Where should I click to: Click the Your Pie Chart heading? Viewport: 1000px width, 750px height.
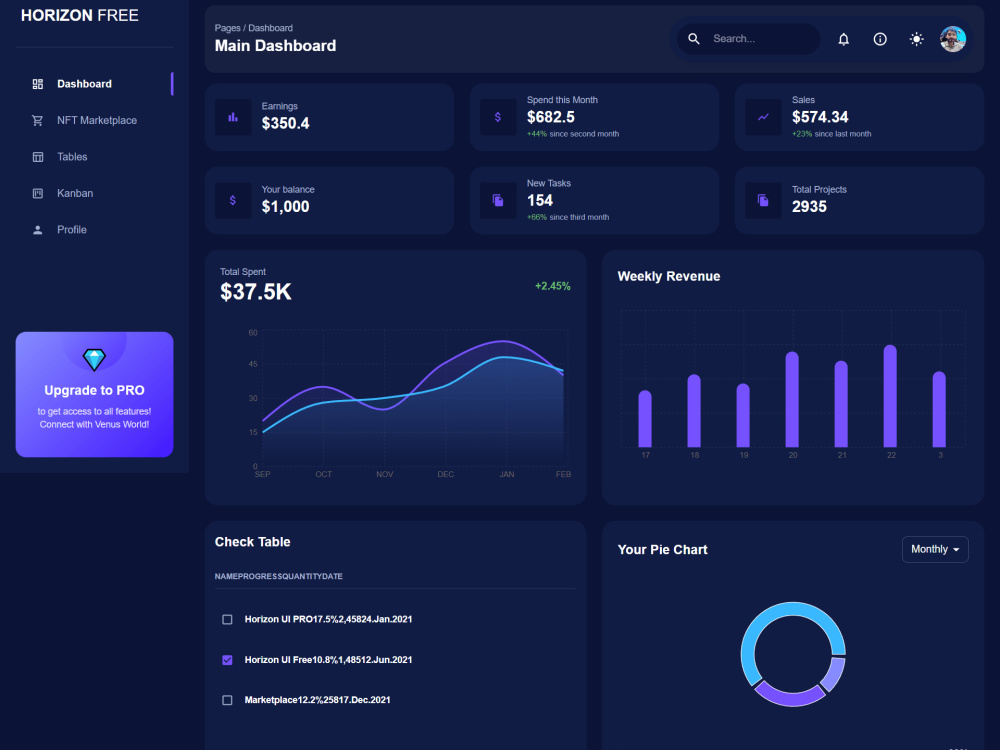663,550
